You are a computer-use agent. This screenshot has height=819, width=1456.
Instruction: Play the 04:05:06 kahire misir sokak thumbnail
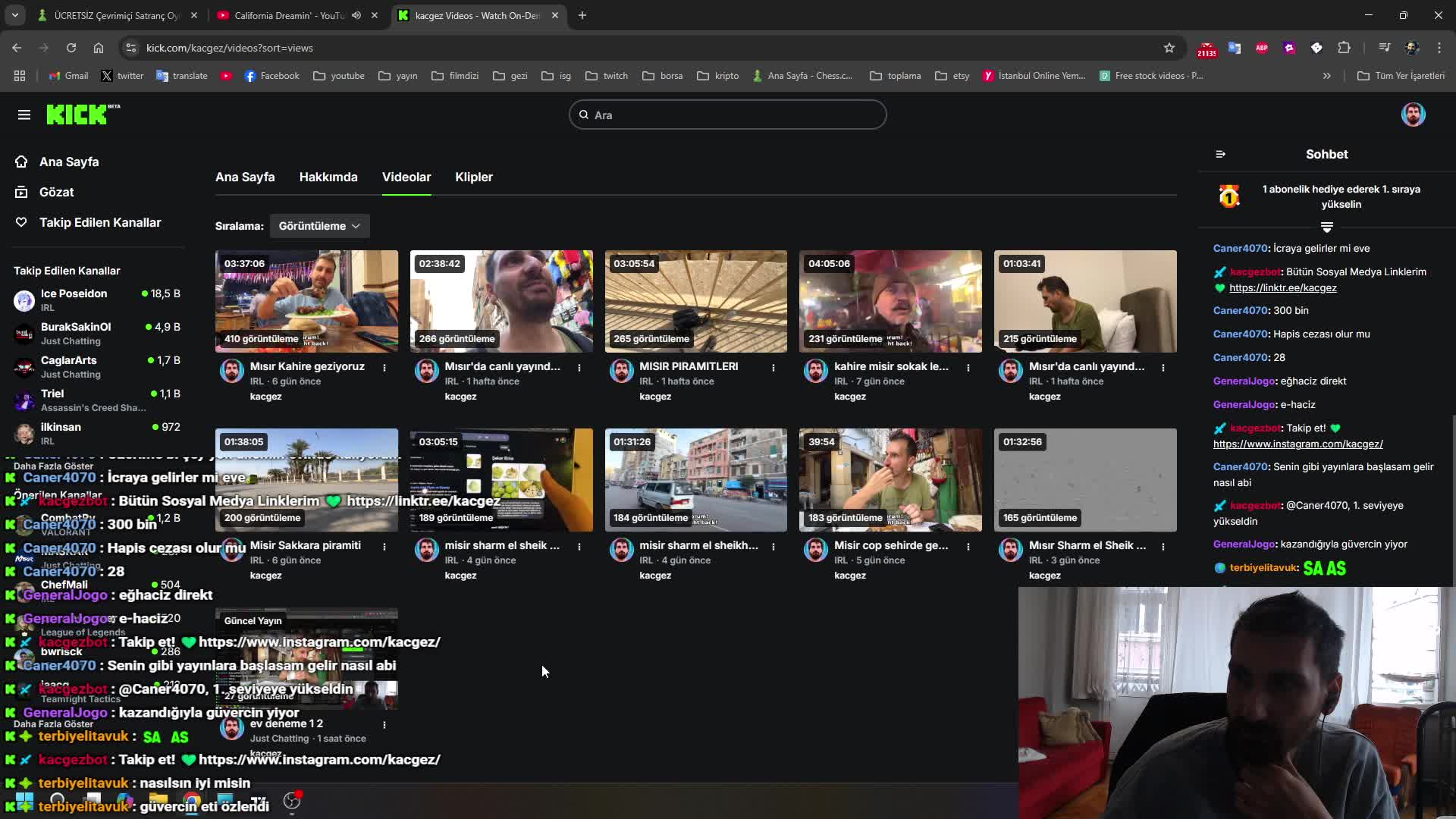(890, 301)
